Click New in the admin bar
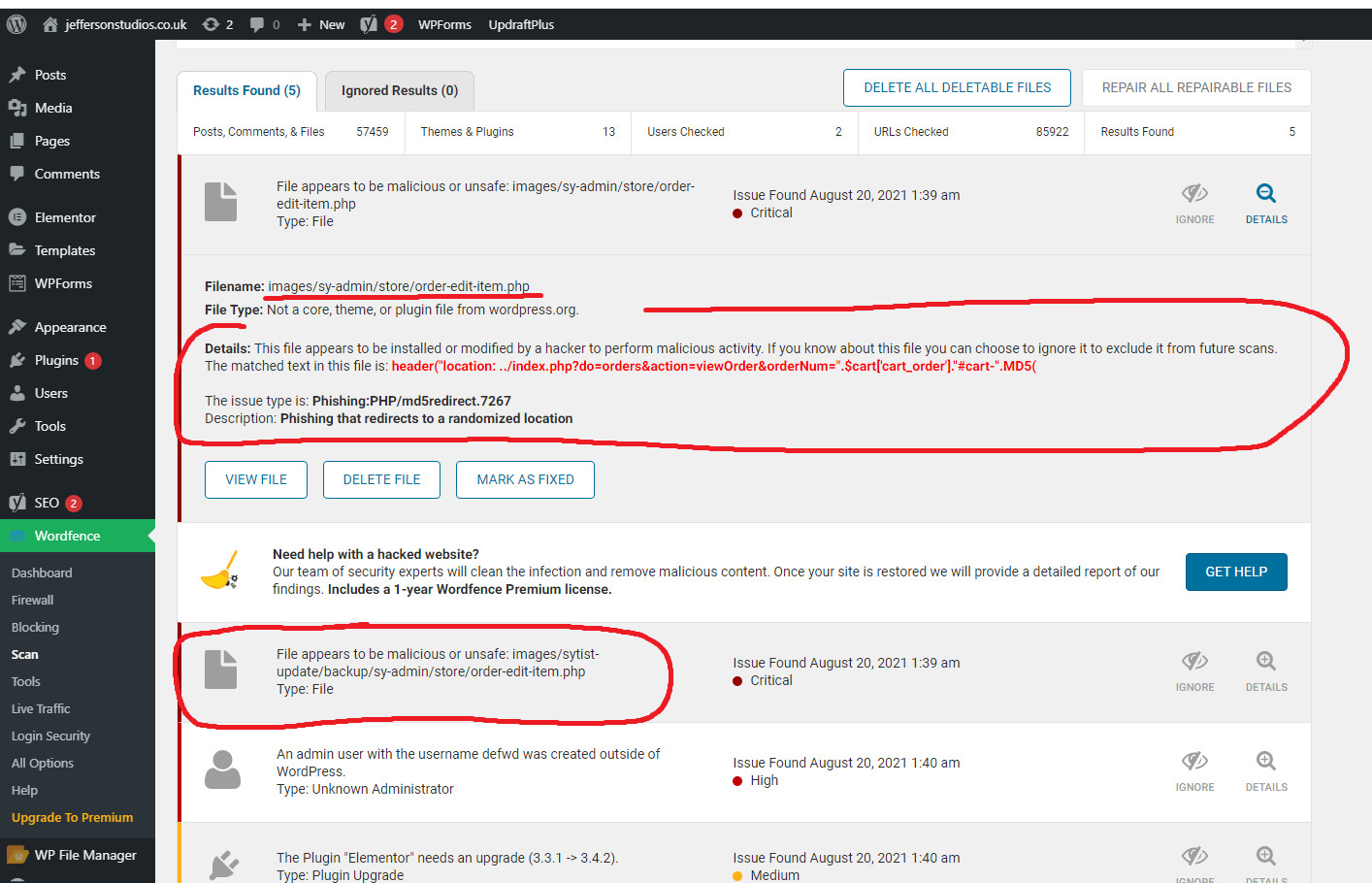 [x=321, y=24]
